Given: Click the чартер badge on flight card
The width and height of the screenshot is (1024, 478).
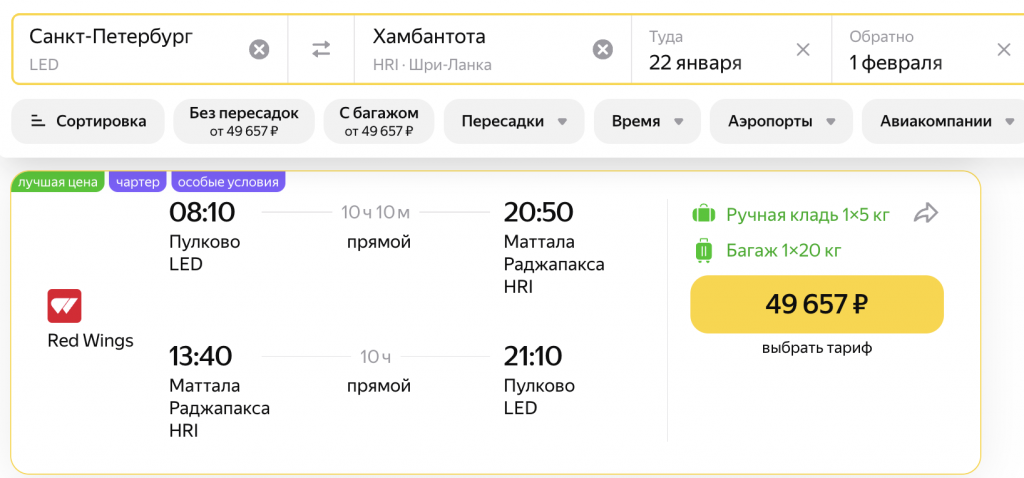Looking at the screenshot, I should click(137, 182).
